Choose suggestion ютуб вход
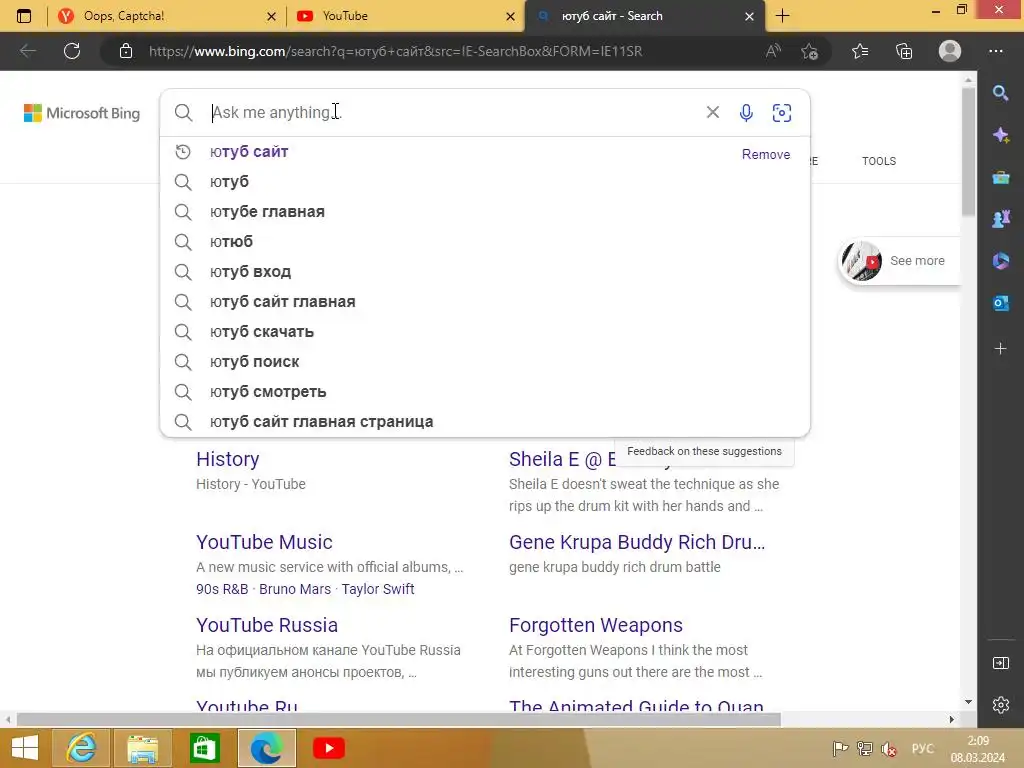This screenshot has height=768, width=1024. 485,272
